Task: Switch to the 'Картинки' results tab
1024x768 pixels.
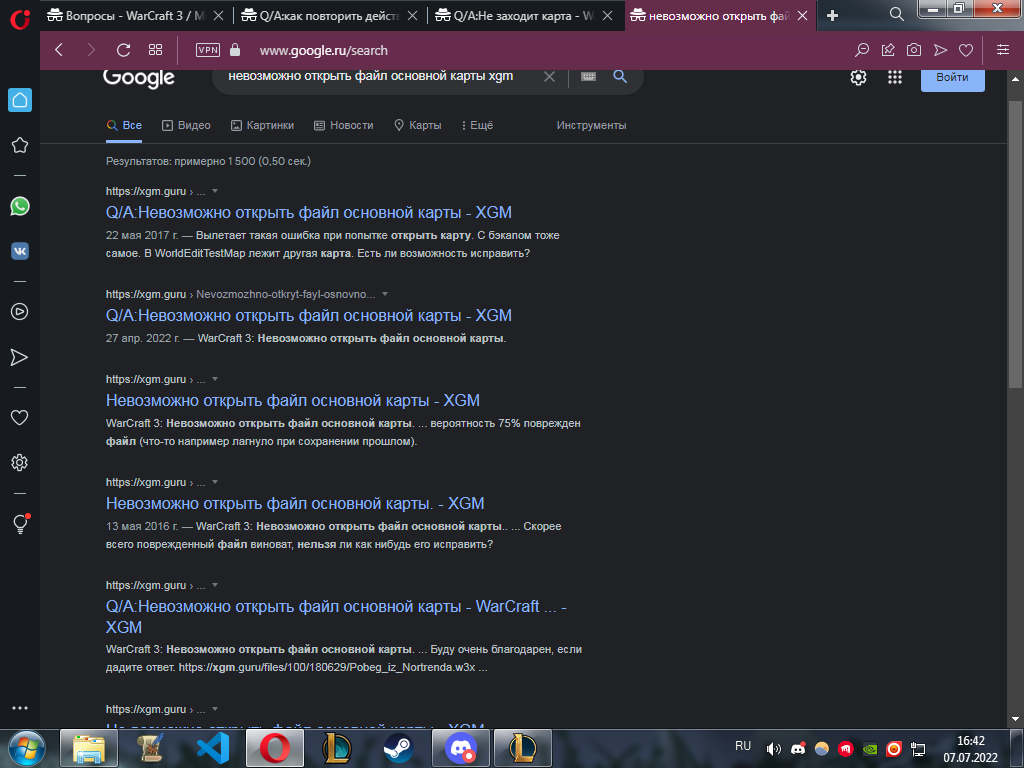Action: (x=263, y=125)
